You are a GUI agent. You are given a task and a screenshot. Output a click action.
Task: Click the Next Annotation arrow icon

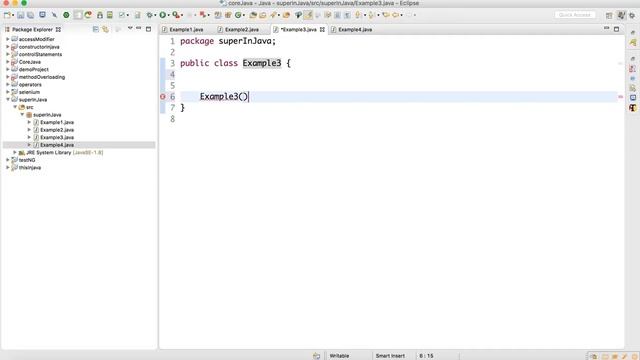(358, 15)
